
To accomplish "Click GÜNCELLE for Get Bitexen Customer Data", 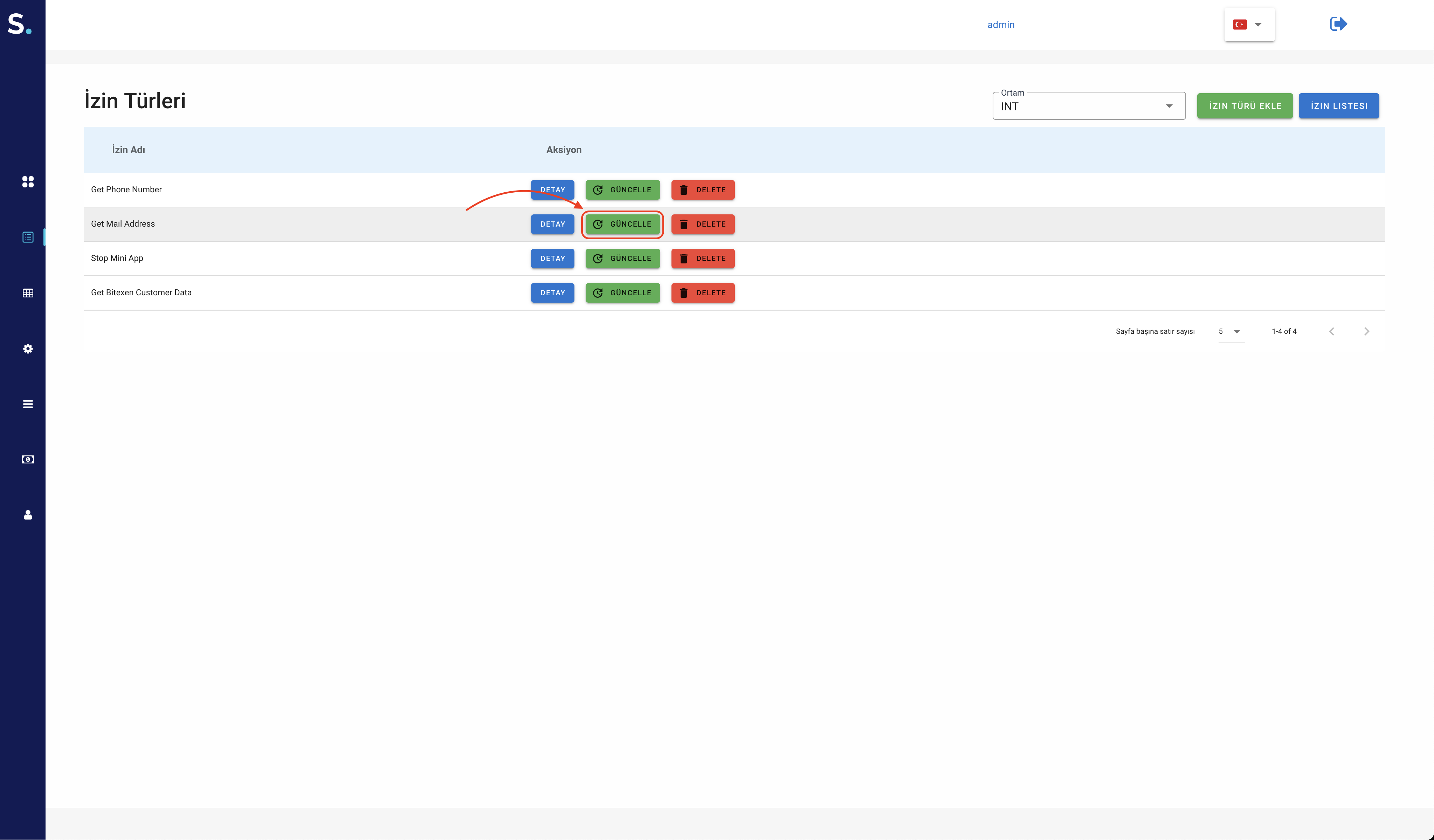I will tap(622, 293).
